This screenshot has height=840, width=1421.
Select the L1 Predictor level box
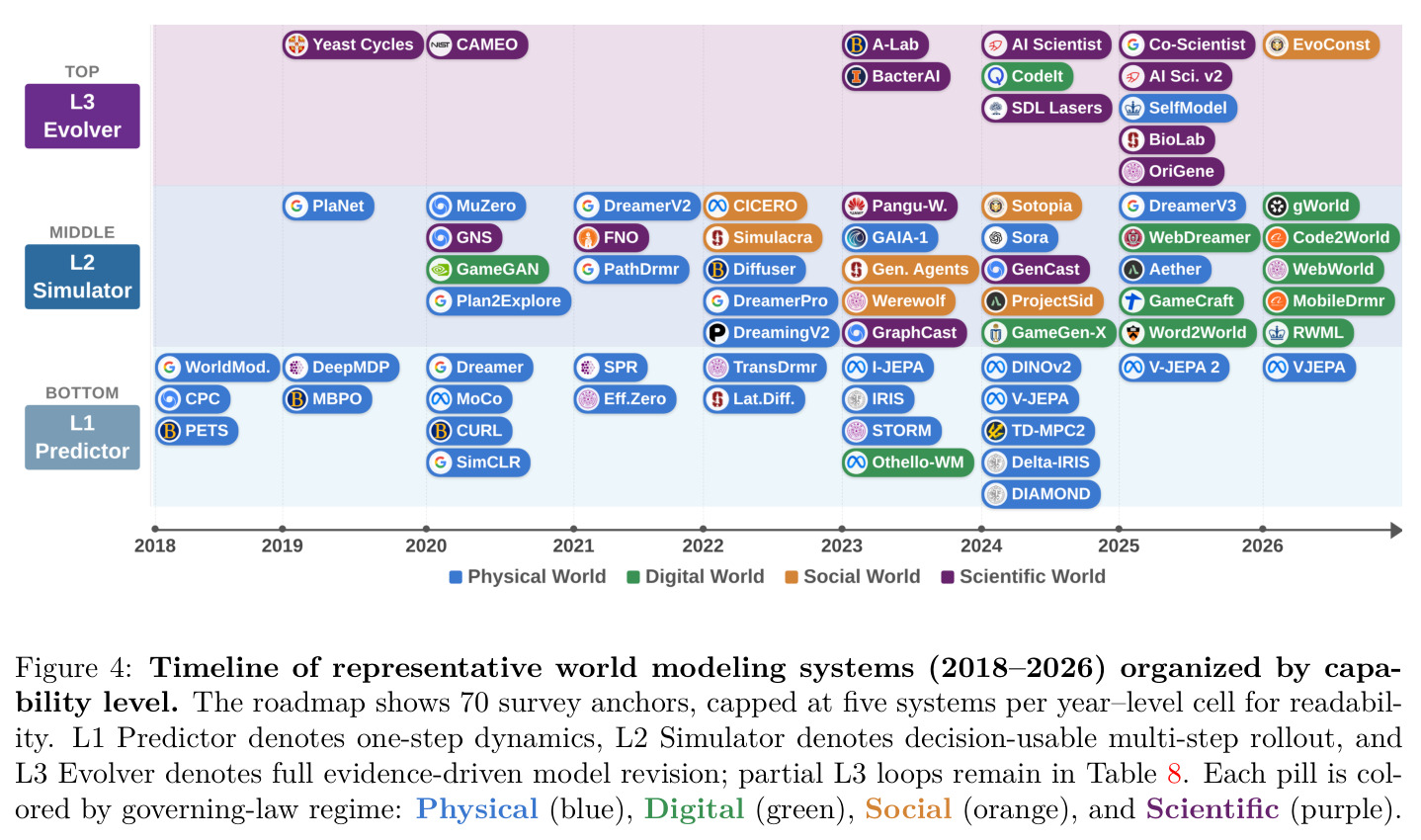click(82, 437)
